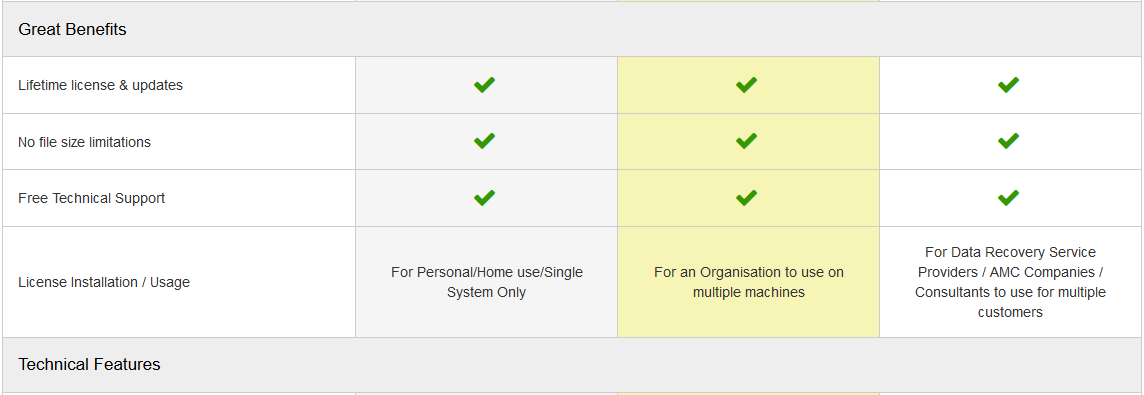
Task: Click No file size limitations checkmark, first column
Action: (484, 141)
